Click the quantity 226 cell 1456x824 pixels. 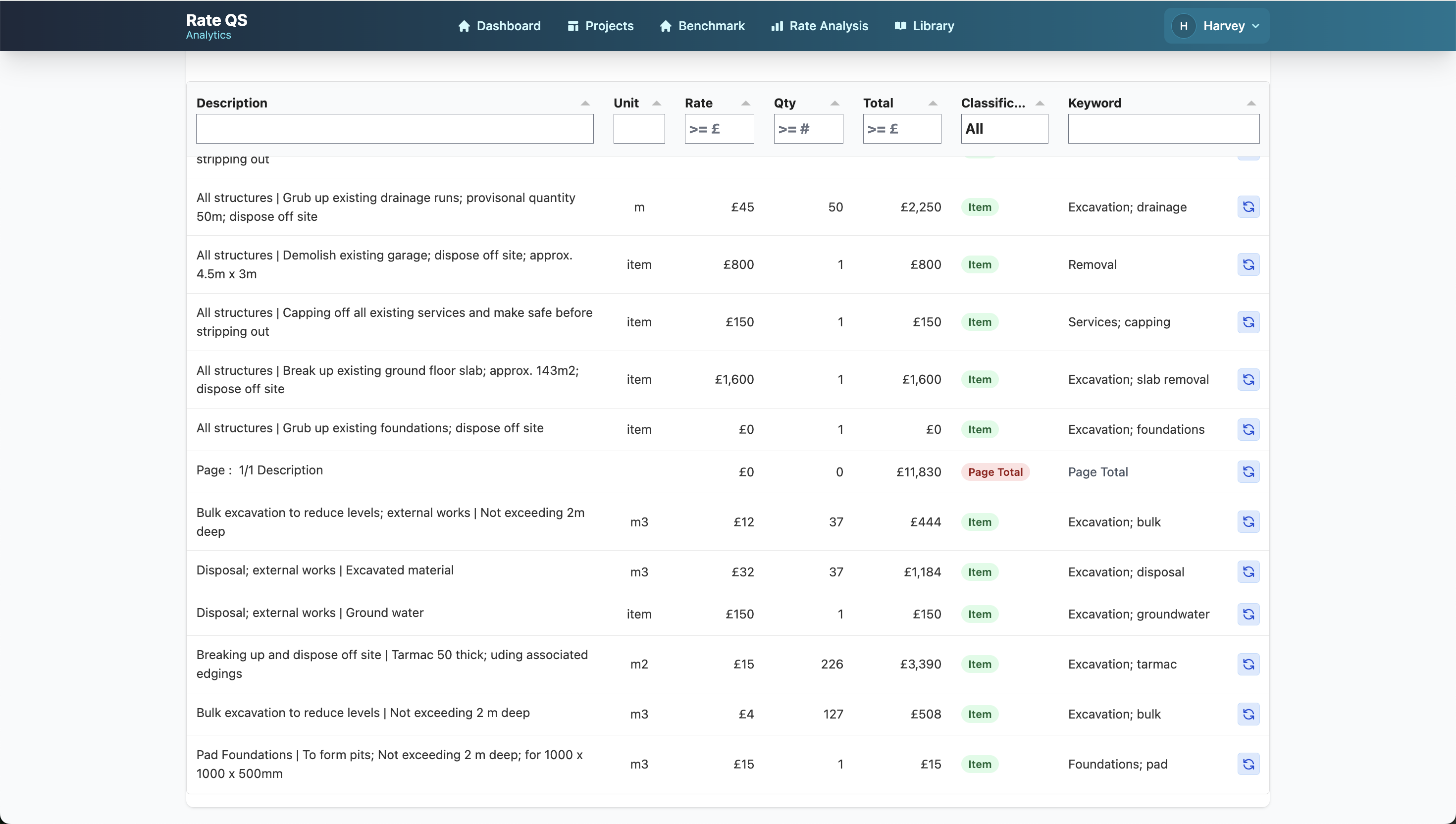832,665
